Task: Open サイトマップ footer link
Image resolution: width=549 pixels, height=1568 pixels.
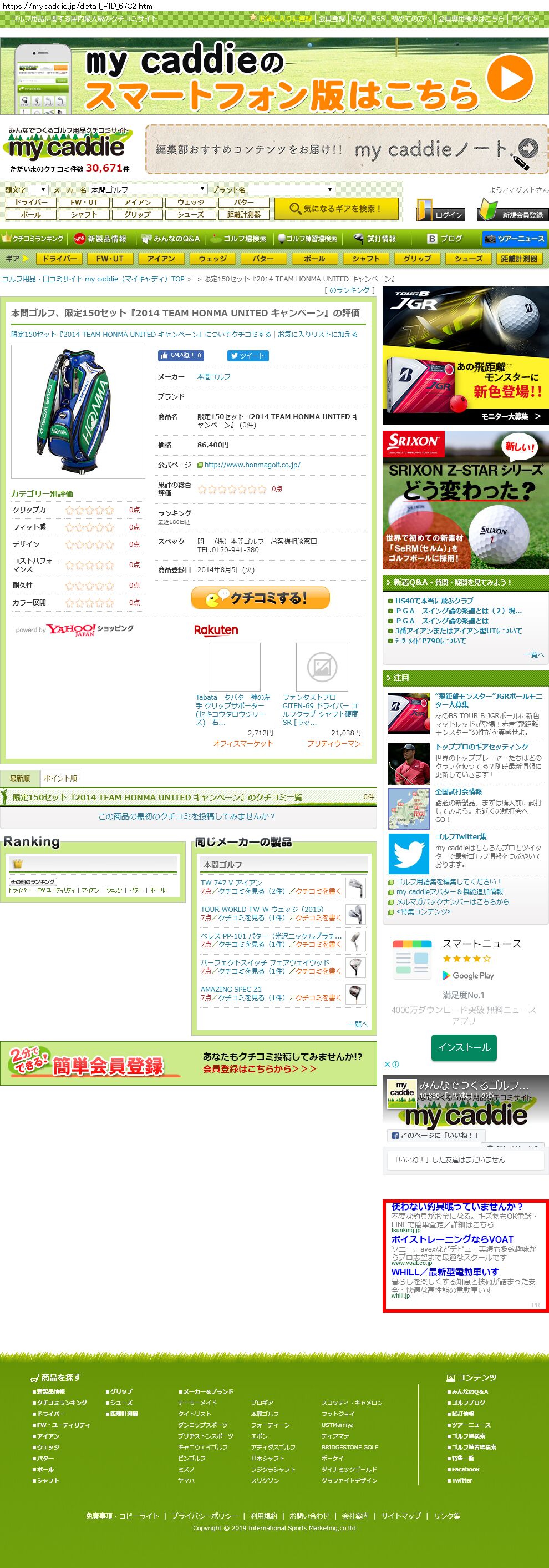Action: click(400, 1516)
